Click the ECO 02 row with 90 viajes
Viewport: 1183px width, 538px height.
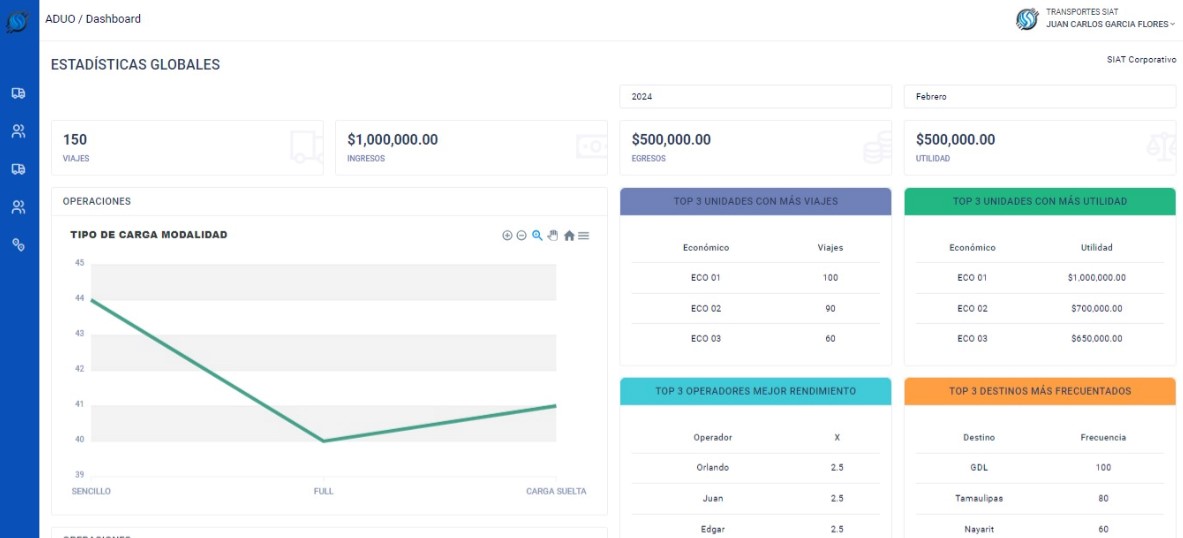pos(755,309)
